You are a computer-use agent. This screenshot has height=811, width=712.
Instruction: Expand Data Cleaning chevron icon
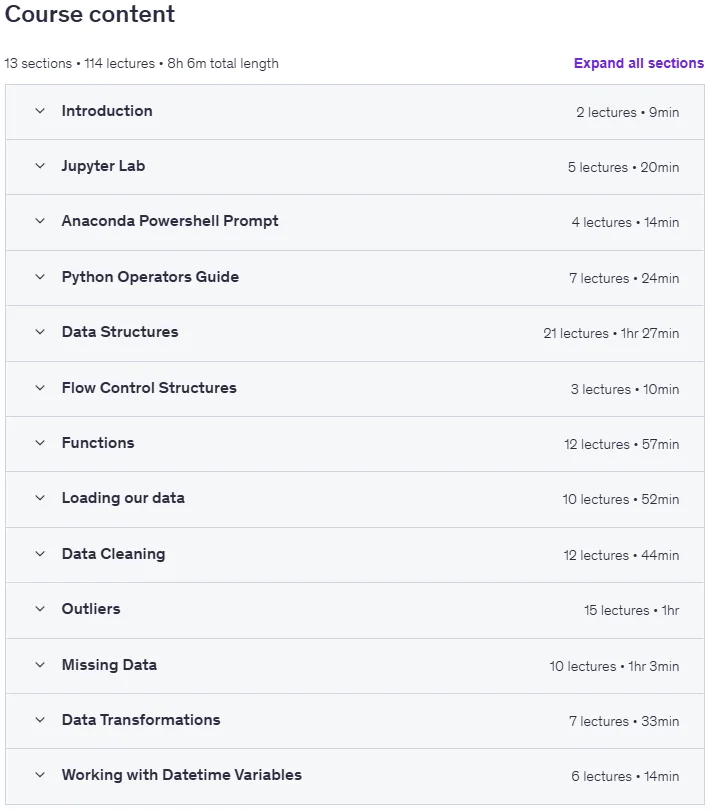pyautogui.click(x=40, y=554)
